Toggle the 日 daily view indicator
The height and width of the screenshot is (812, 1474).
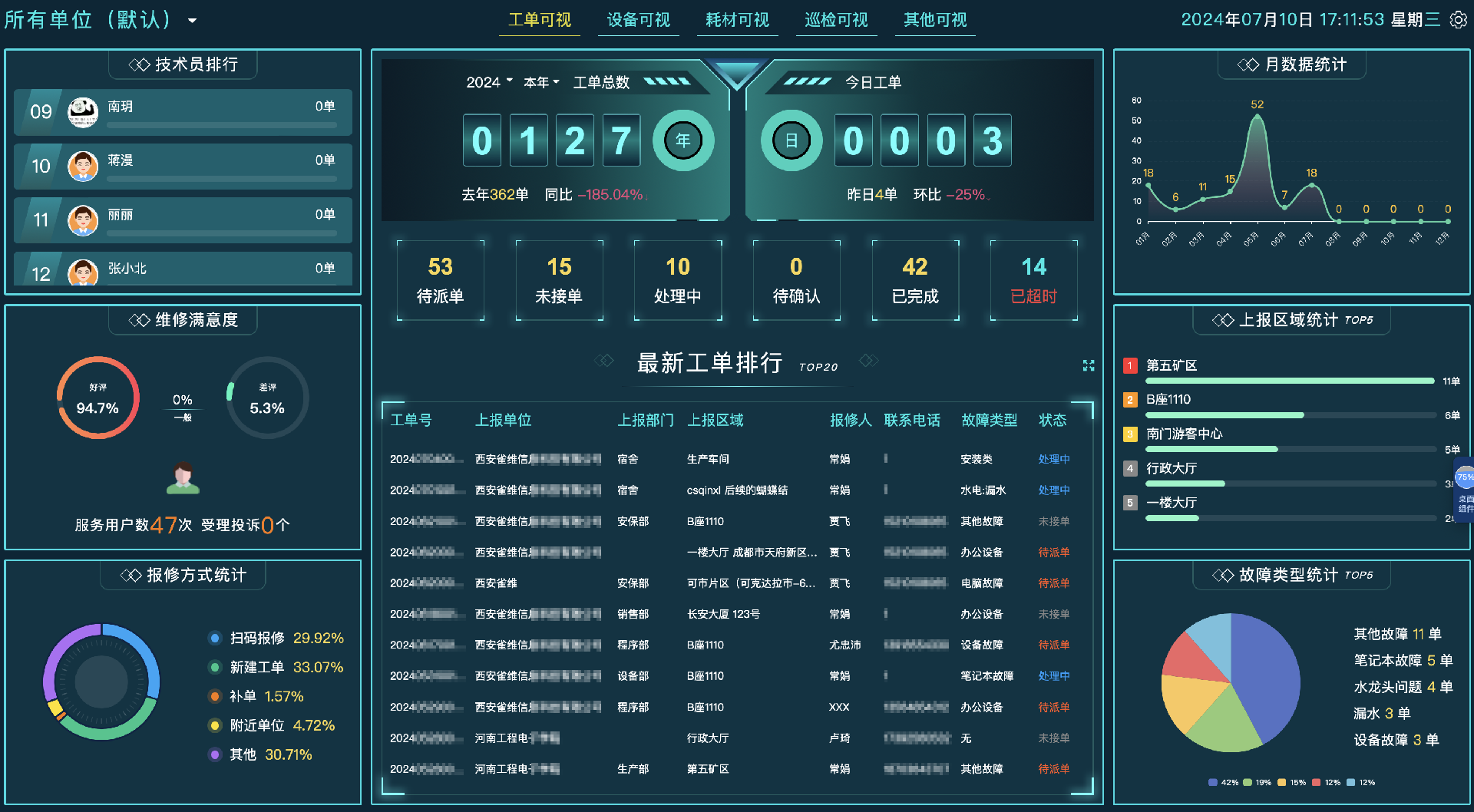792,140
